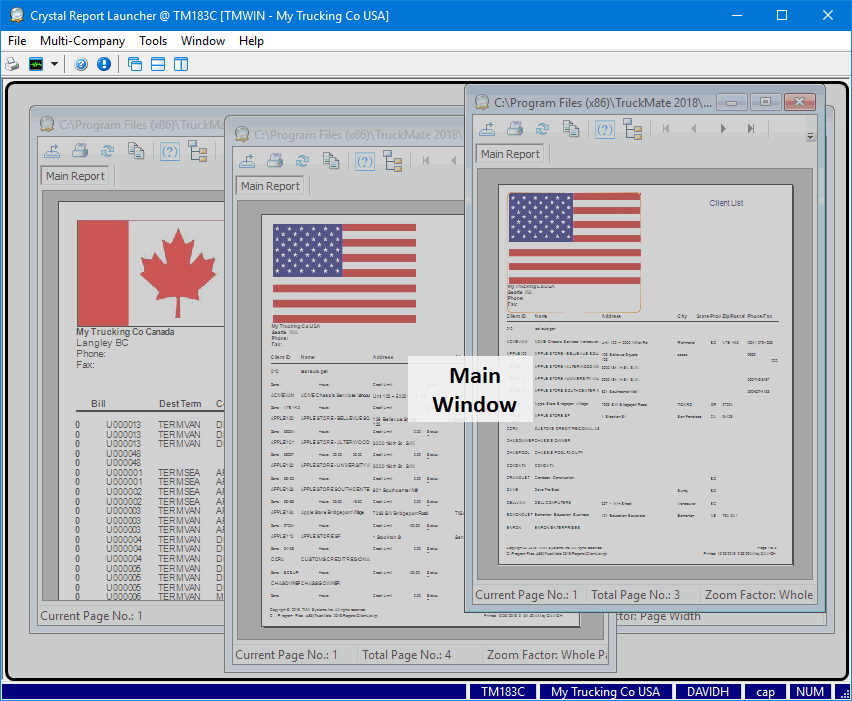Expand toolbar overflow arrow in Client List window
Image resolution: width=852 pixels, height=701 pixels.
tap(811, 136)
